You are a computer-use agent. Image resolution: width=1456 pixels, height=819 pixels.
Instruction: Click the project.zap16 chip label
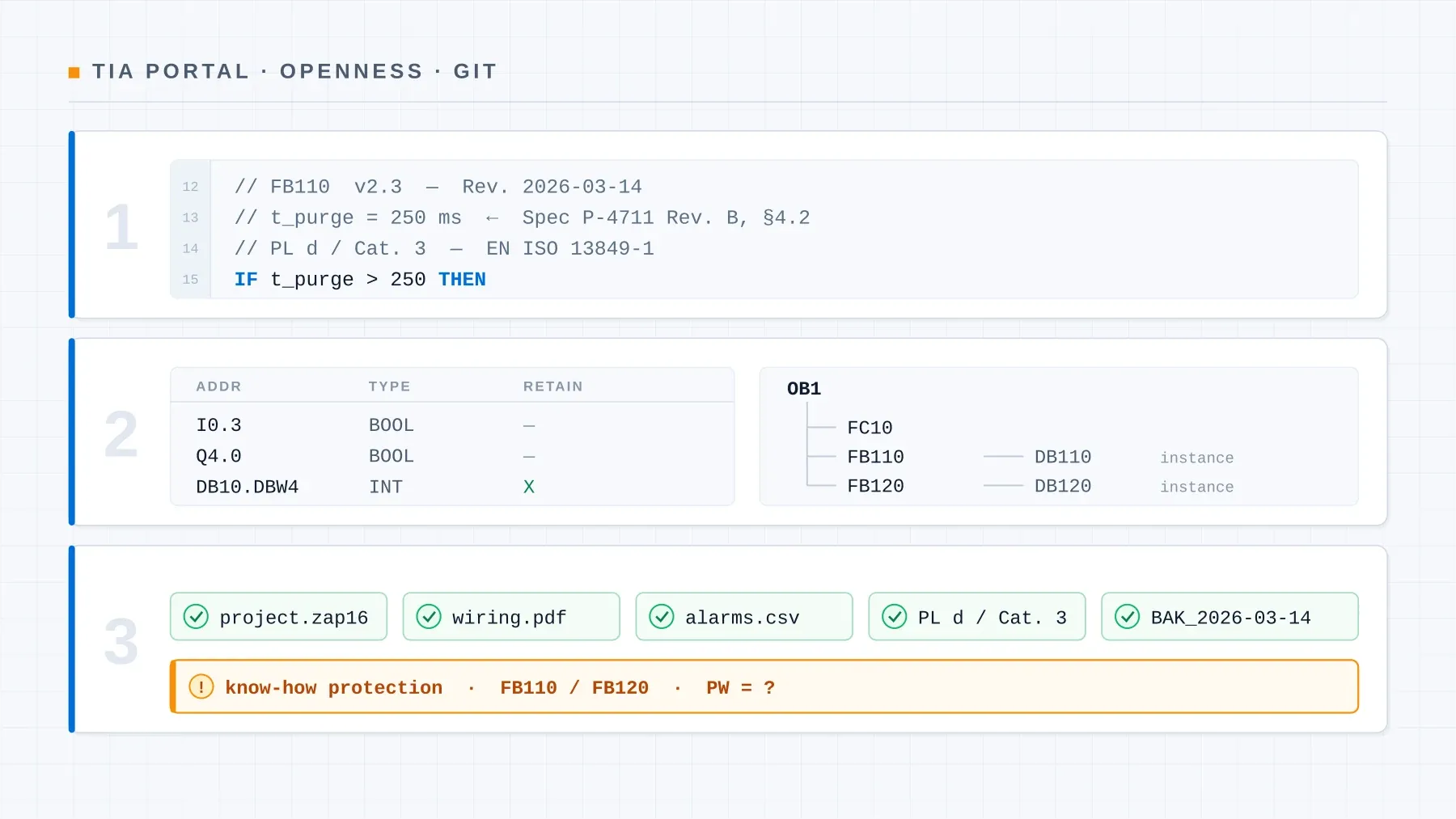pyautogui.click(x=294, y=618)
